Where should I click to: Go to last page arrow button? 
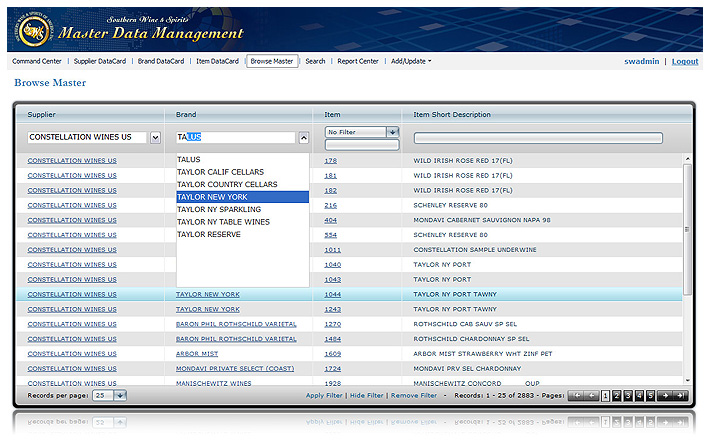[681, 396]
